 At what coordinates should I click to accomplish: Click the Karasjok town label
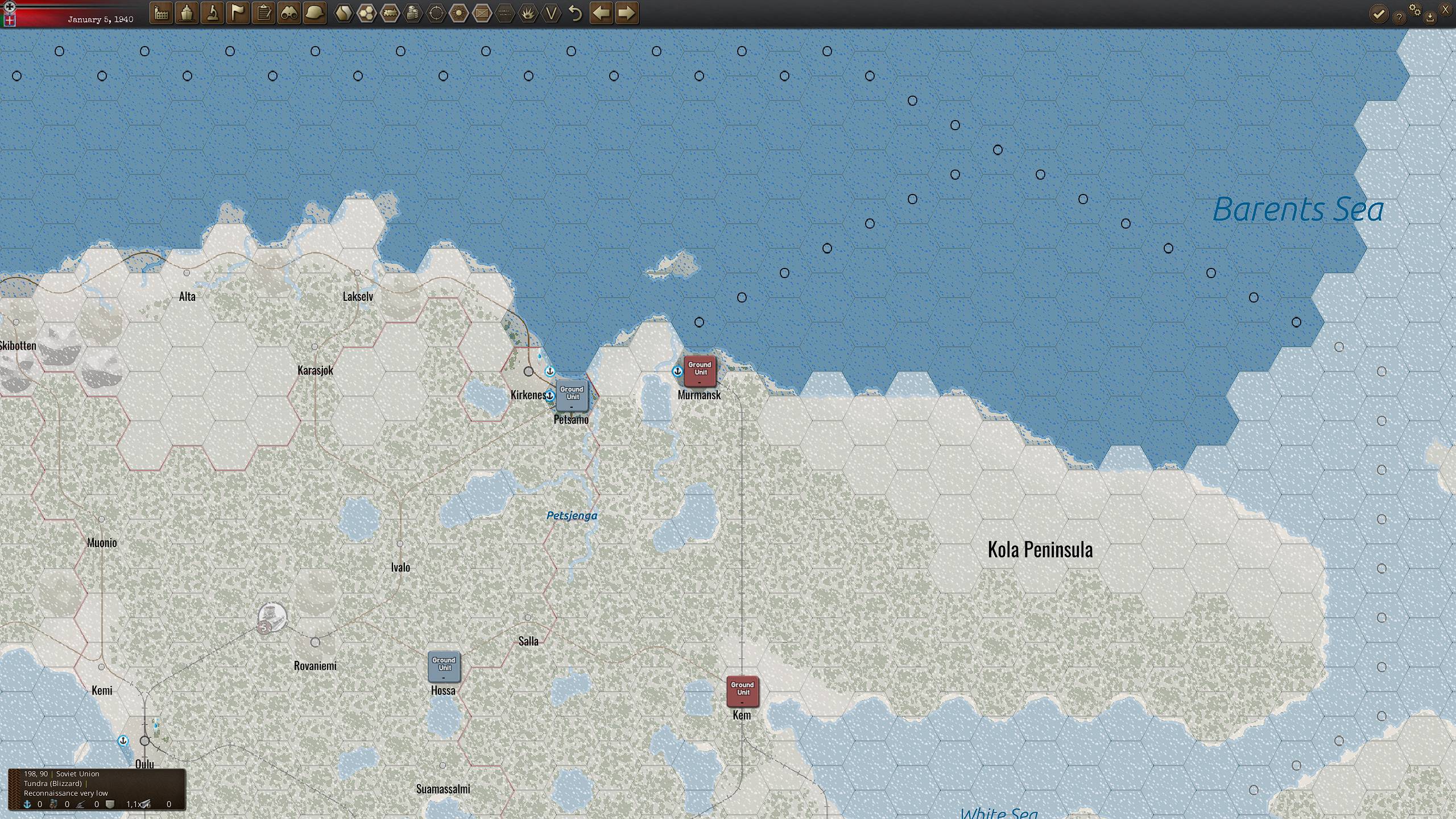[315, 370]
